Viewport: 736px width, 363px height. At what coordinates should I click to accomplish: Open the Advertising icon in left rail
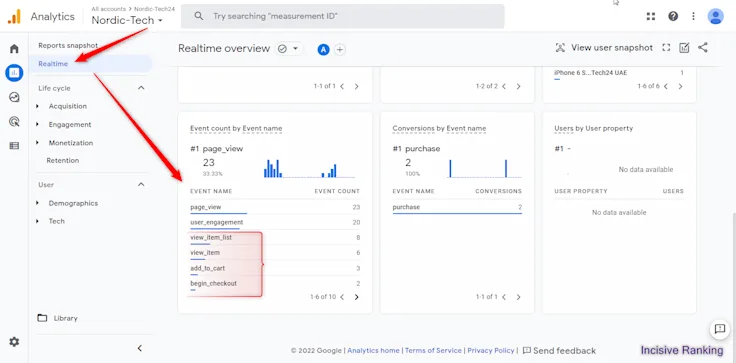pos(14,122)
